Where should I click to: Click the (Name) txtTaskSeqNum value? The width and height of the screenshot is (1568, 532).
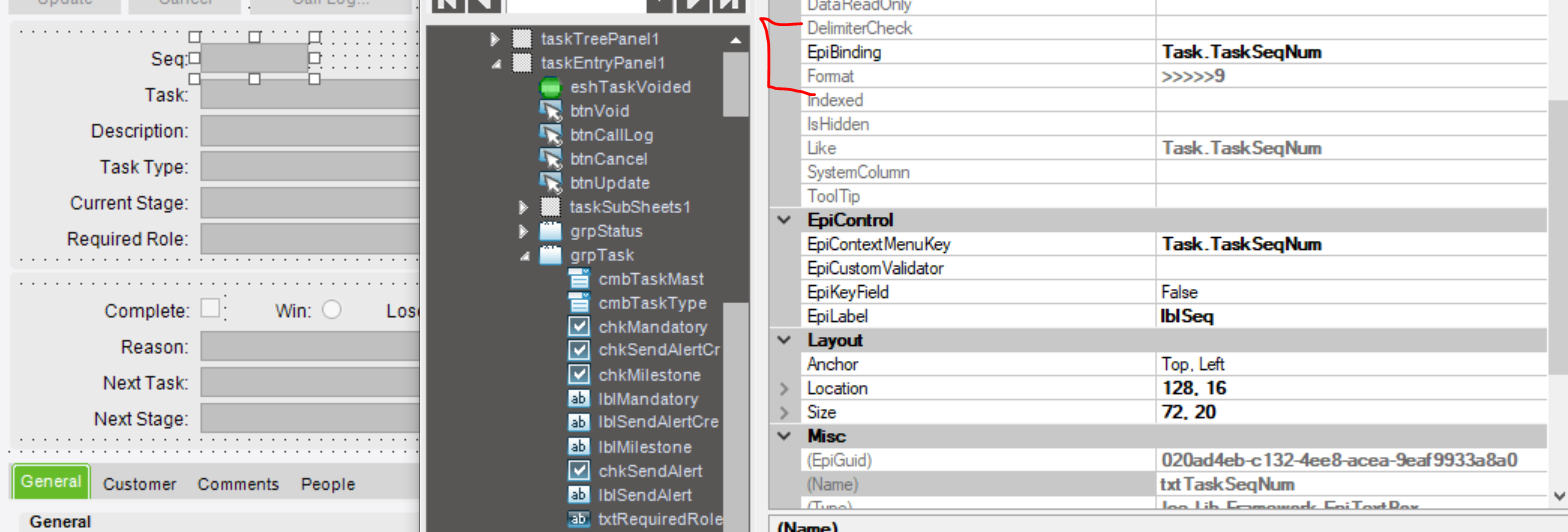tap(1352, 484)
